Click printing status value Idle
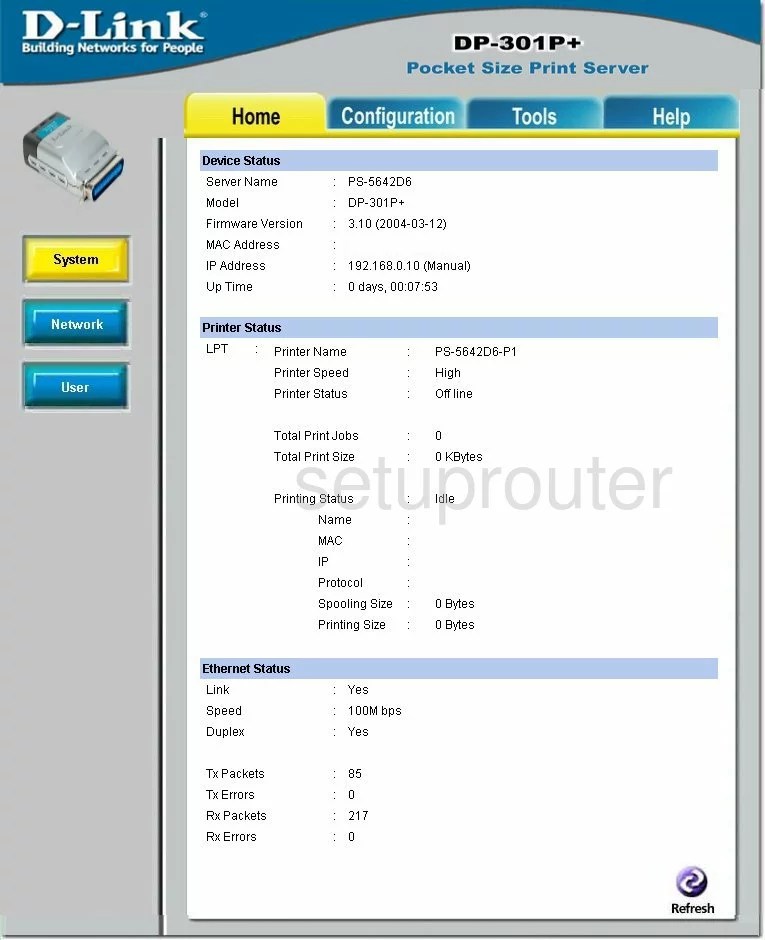The image size is (765, 940). click(444, 499)
